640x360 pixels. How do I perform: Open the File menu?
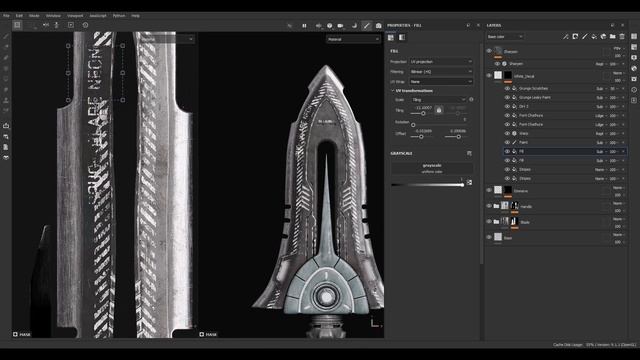(6, 16)
